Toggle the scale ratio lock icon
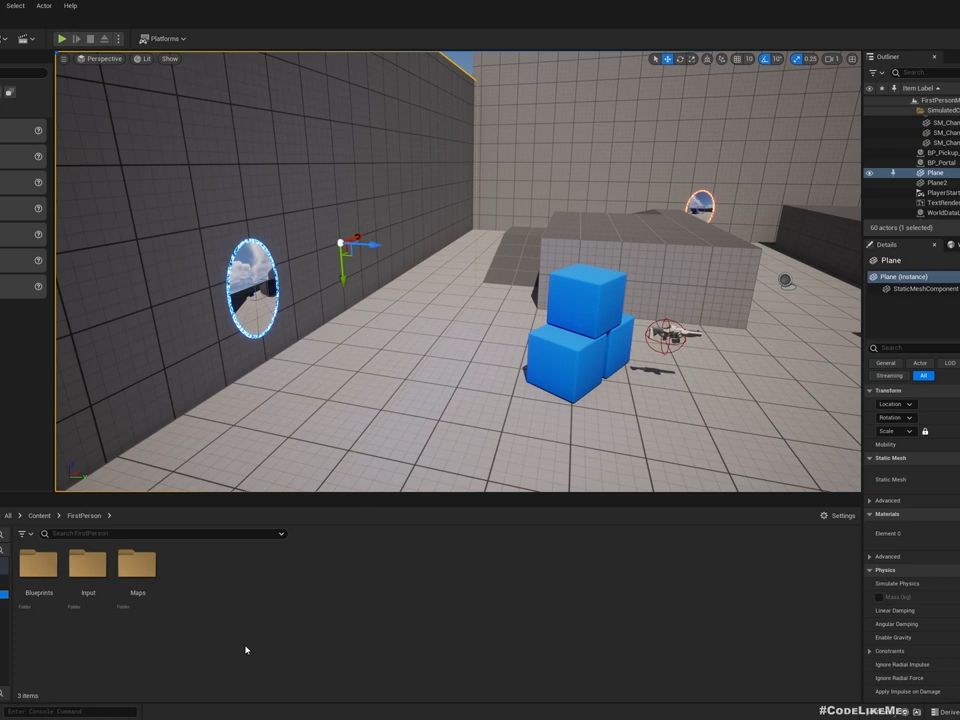 point(925,432)
